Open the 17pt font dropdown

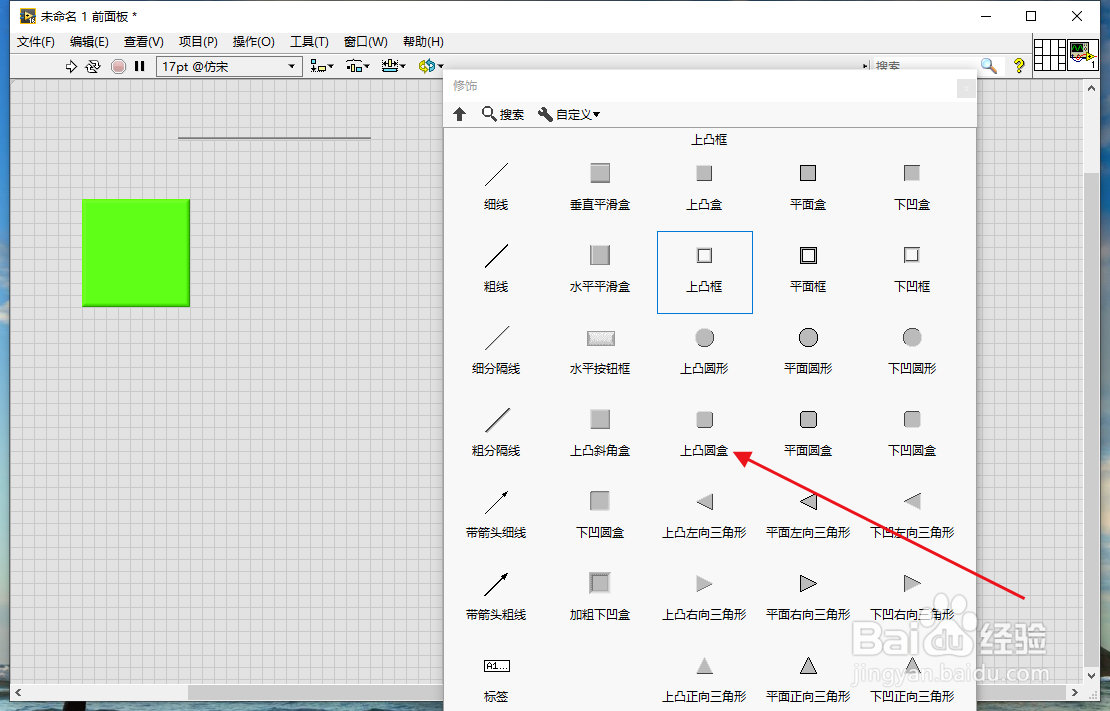click(229, 67)
